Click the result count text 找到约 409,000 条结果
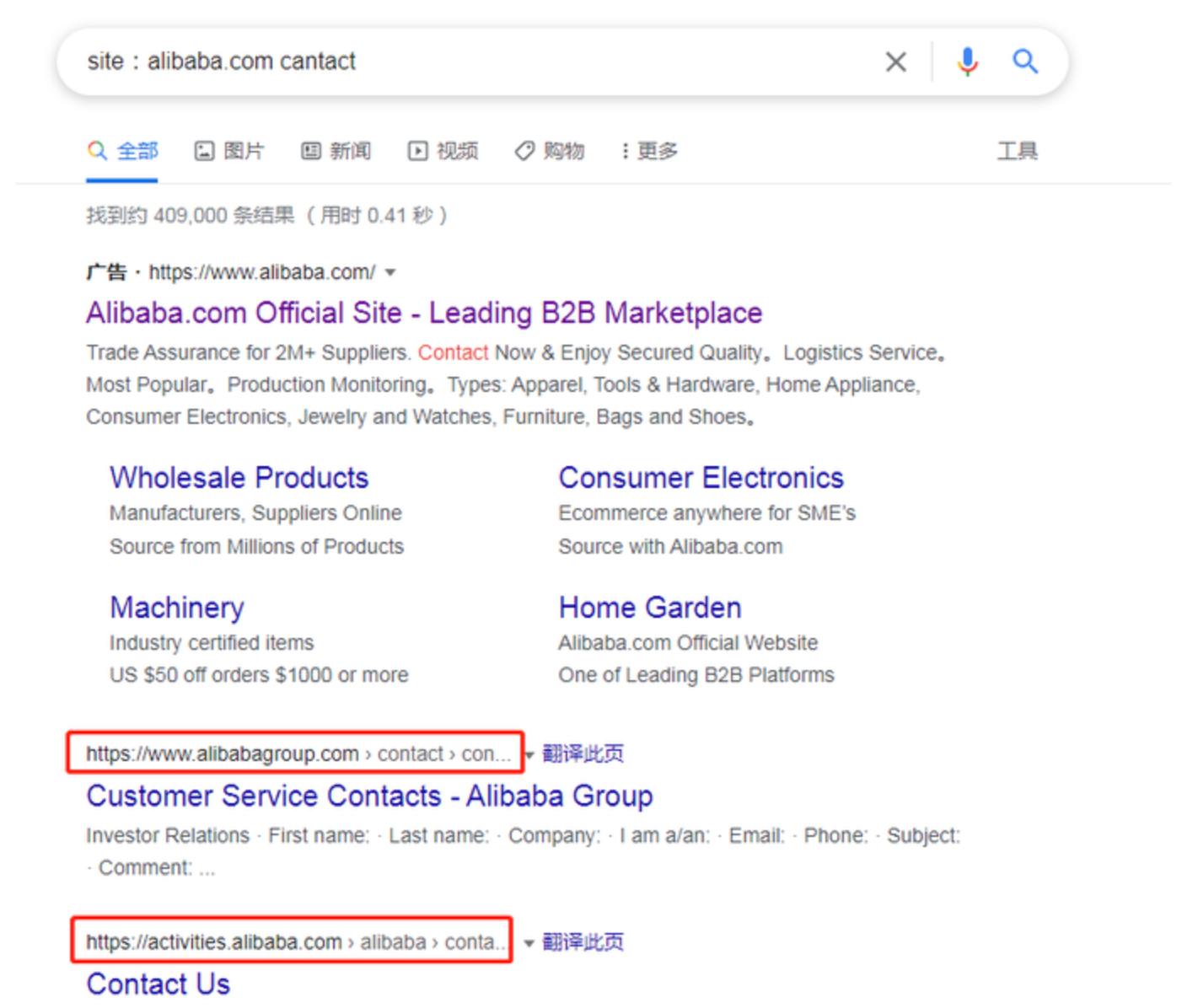 tap(191, 216)
